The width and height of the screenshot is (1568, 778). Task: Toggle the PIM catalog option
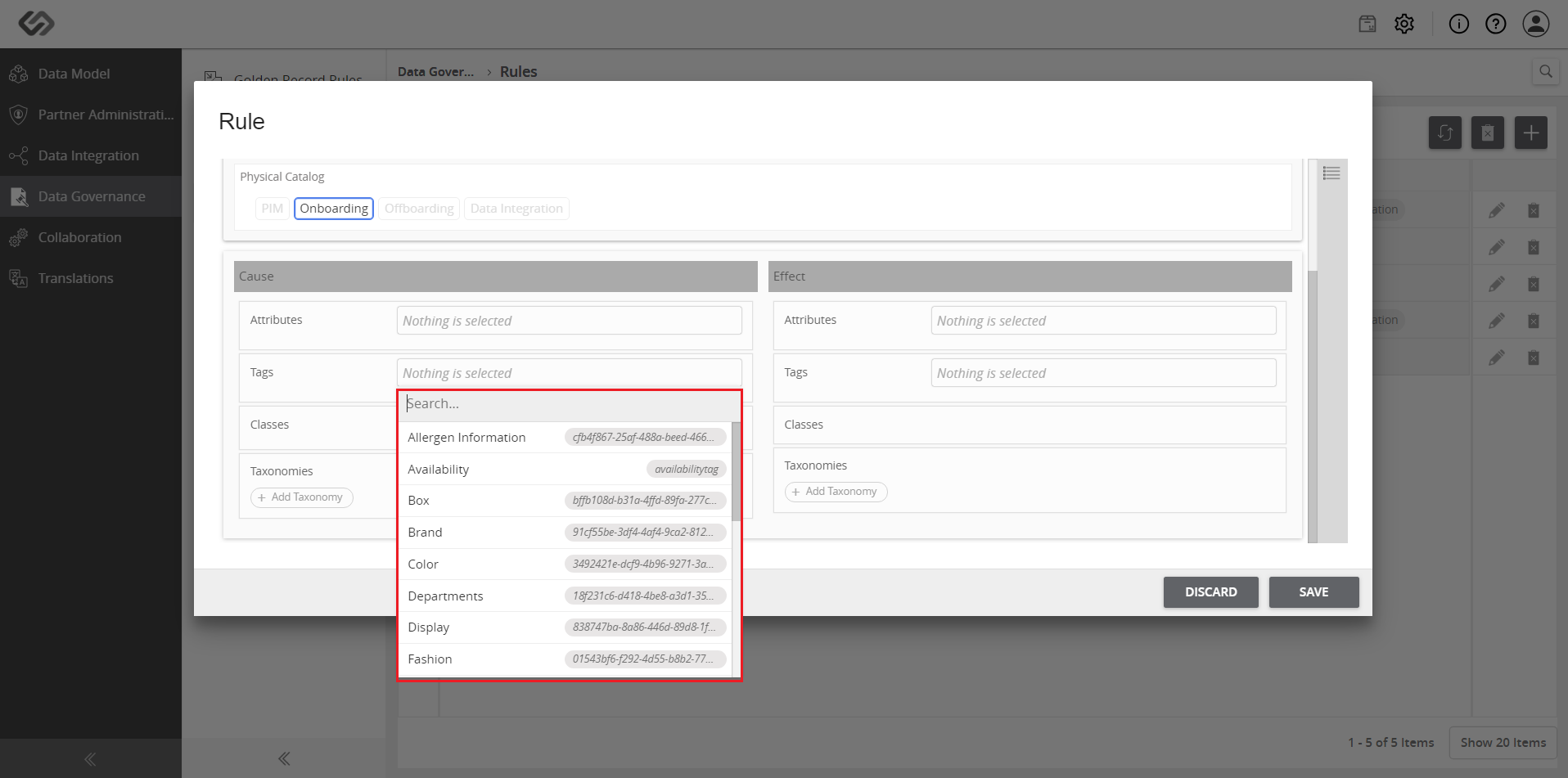(x=273, y=209)
